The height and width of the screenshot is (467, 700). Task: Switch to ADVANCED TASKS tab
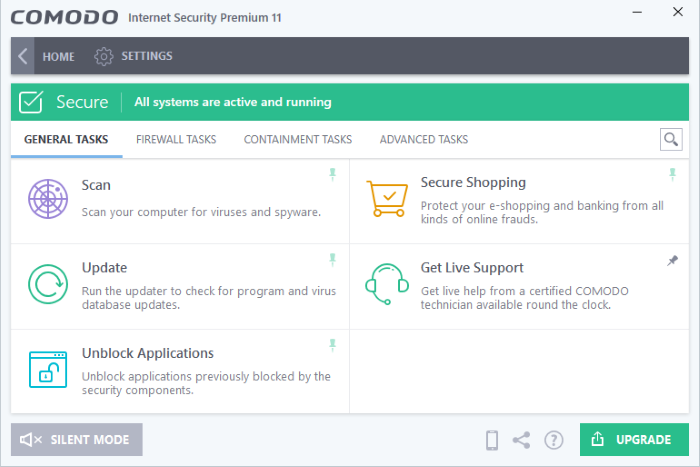(424, 140)
